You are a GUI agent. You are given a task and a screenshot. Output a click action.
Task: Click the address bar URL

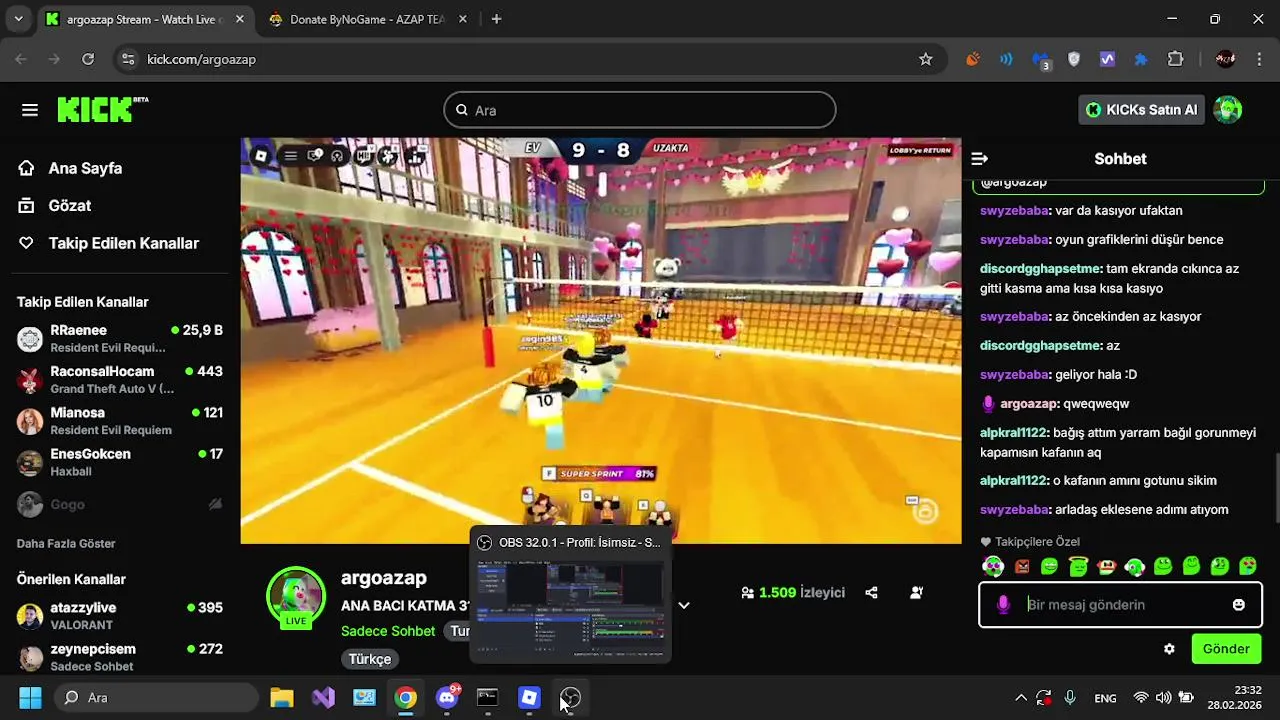tap(202, 59)
